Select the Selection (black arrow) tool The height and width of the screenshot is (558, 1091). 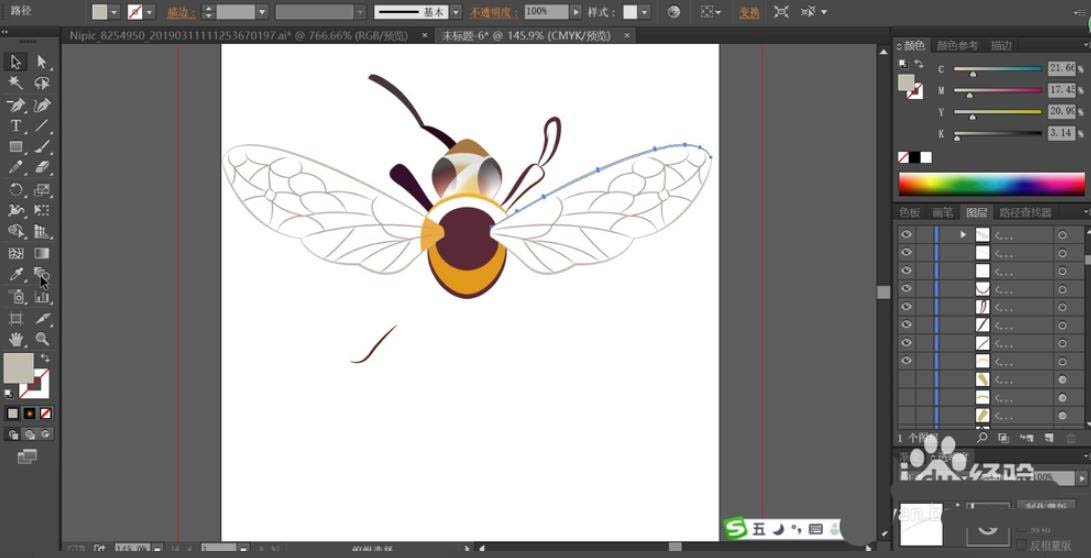pyautogui.click(x=16, y=62)
